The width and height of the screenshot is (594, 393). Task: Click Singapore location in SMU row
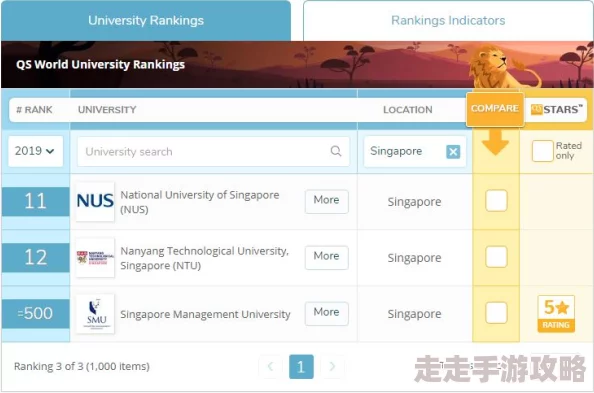tap(414, 314)
